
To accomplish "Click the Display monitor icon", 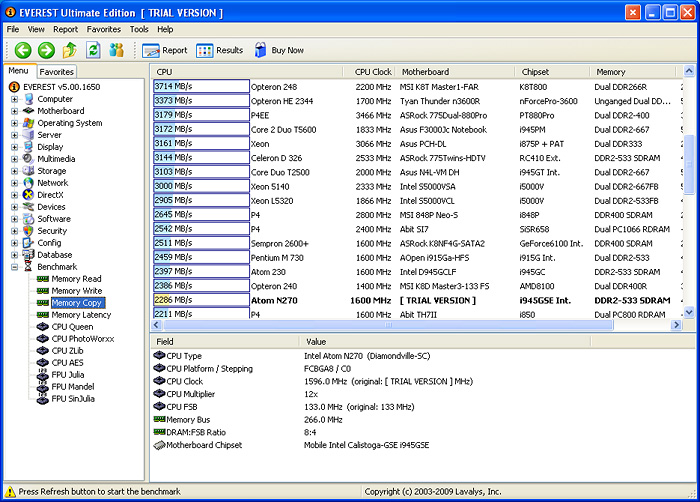I will (29, 146).
